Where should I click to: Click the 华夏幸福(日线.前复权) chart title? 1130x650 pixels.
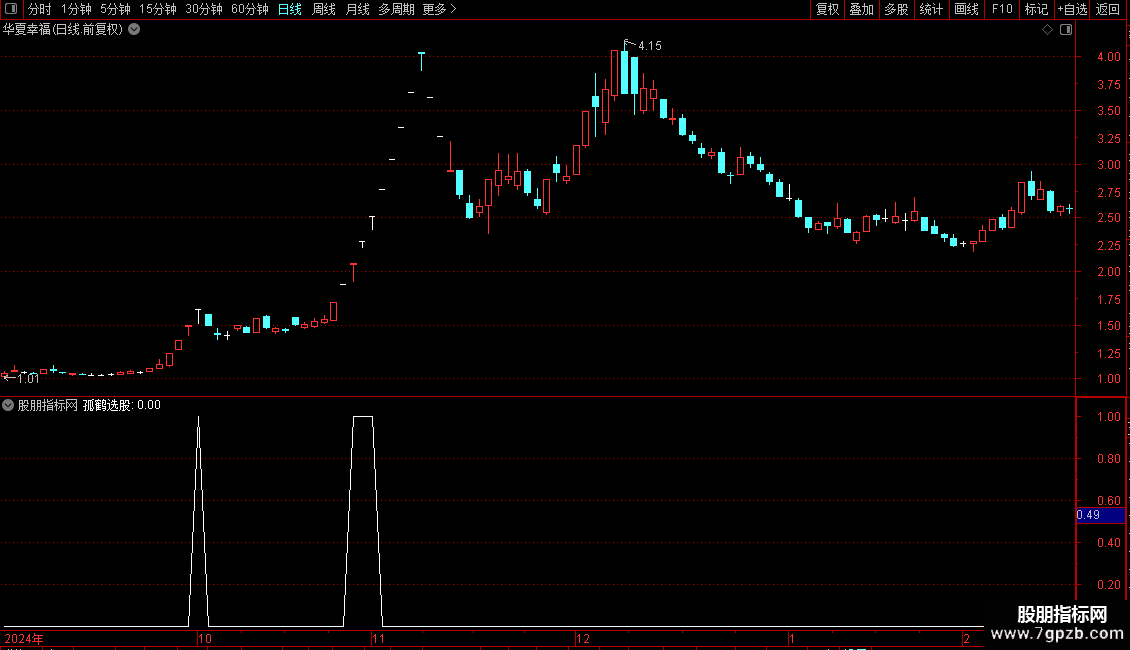[x=63, y=30]
